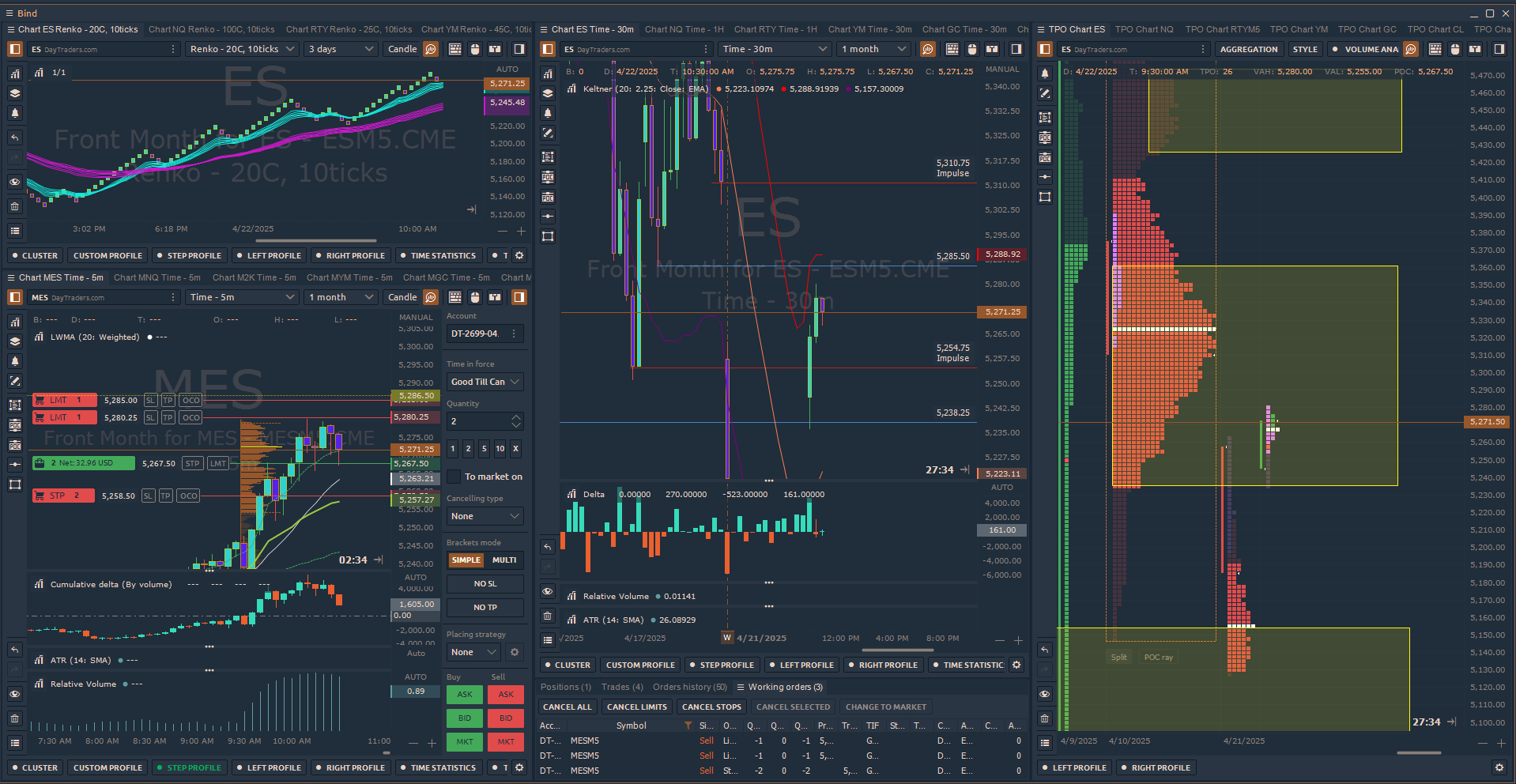Delete drawings trash icon in ES Renko chart
The image size is (1516, 784).
coord(15,206)
